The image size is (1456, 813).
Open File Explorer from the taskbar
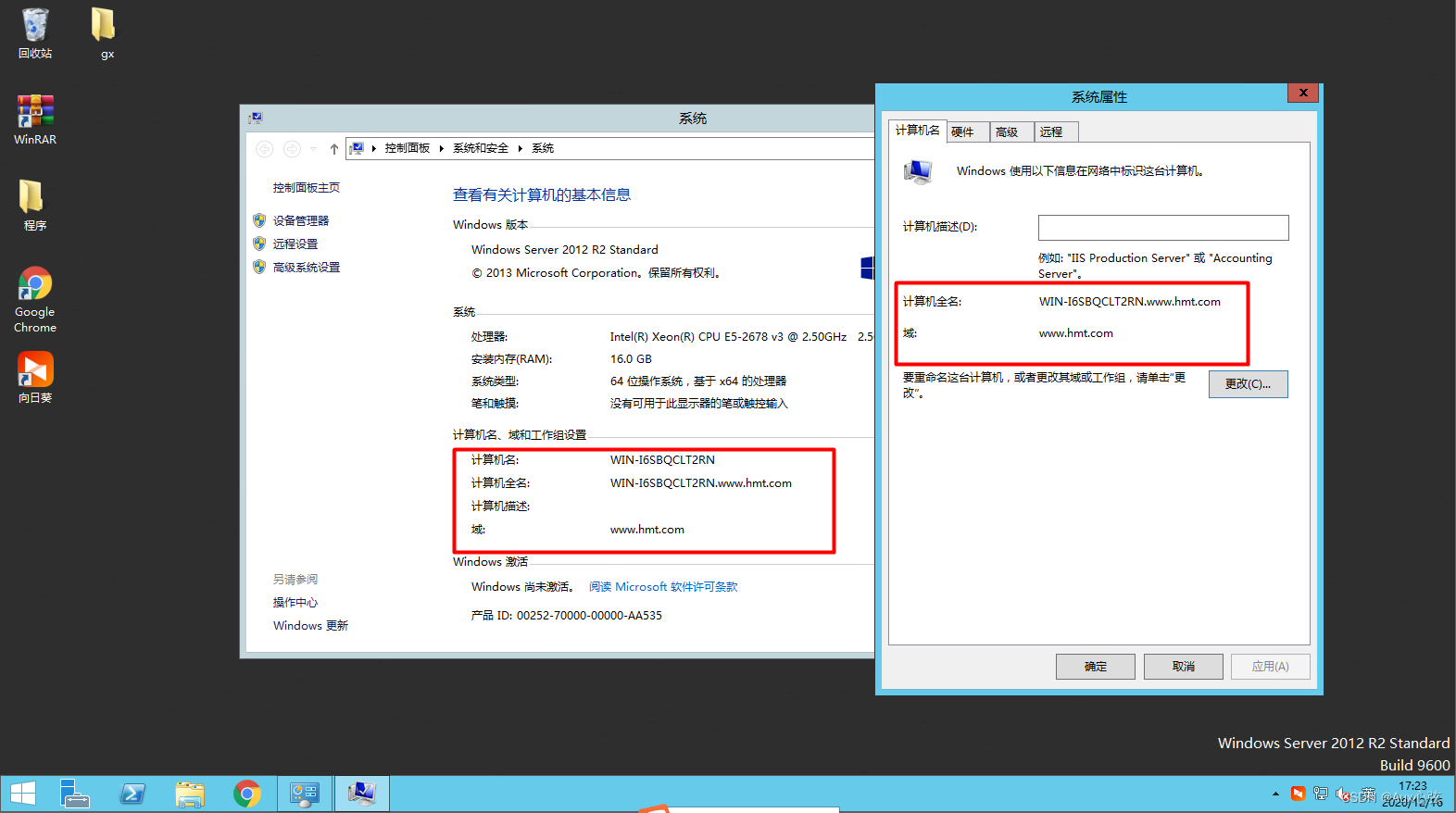point(190,794)
